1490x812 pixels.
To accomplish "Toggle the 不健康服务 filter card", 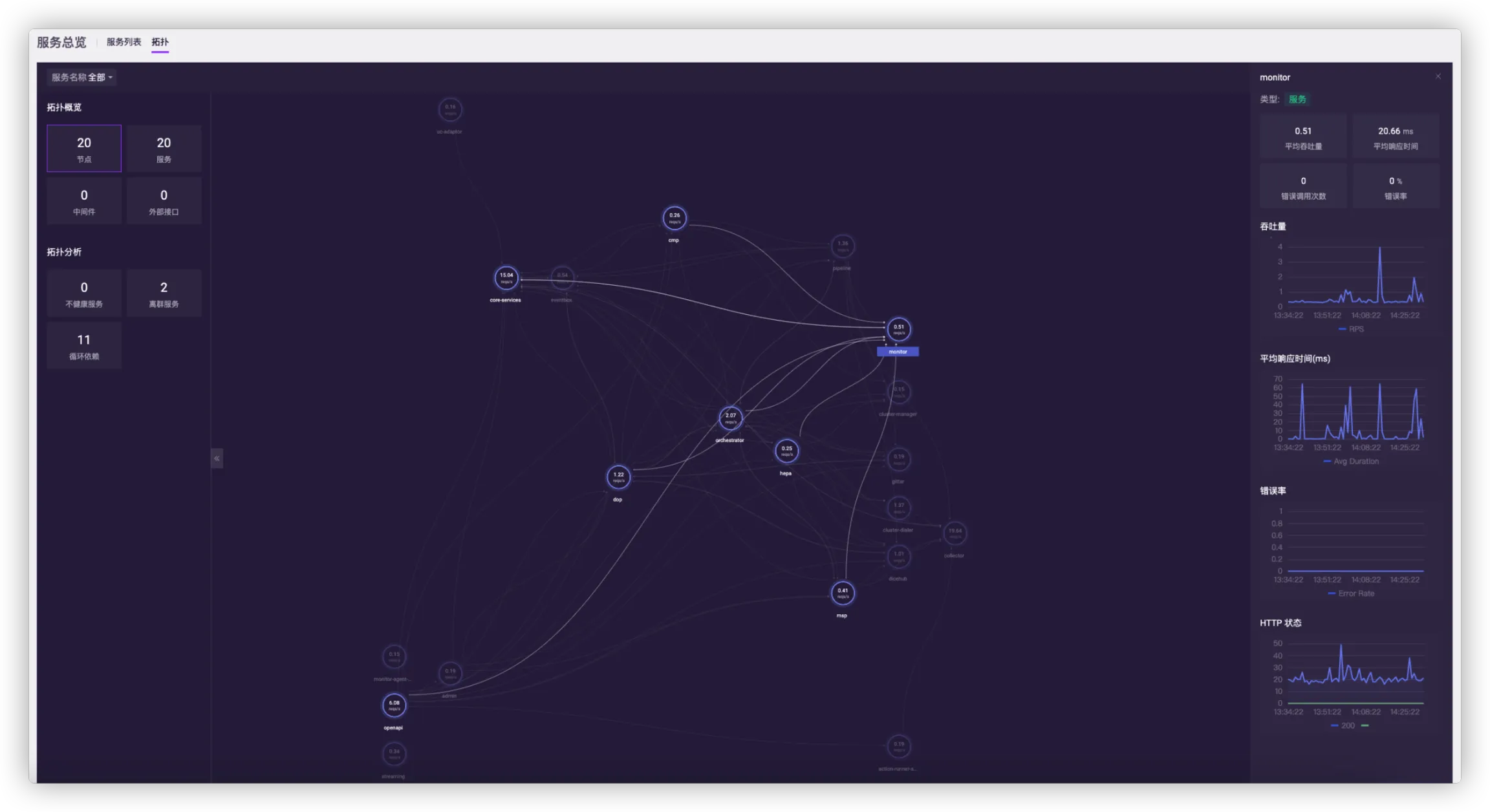I will click(84, 294).
